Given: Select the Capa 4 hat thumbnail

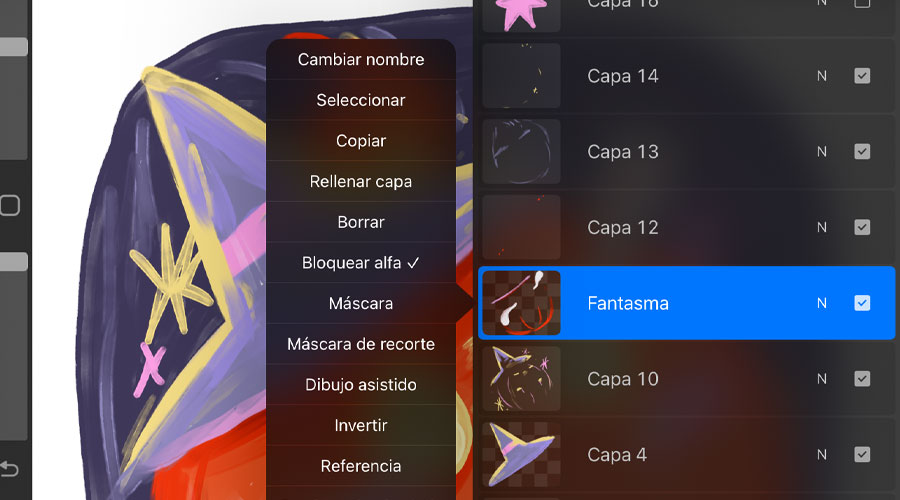Looking at the screenshot, I should pos(521,455).
